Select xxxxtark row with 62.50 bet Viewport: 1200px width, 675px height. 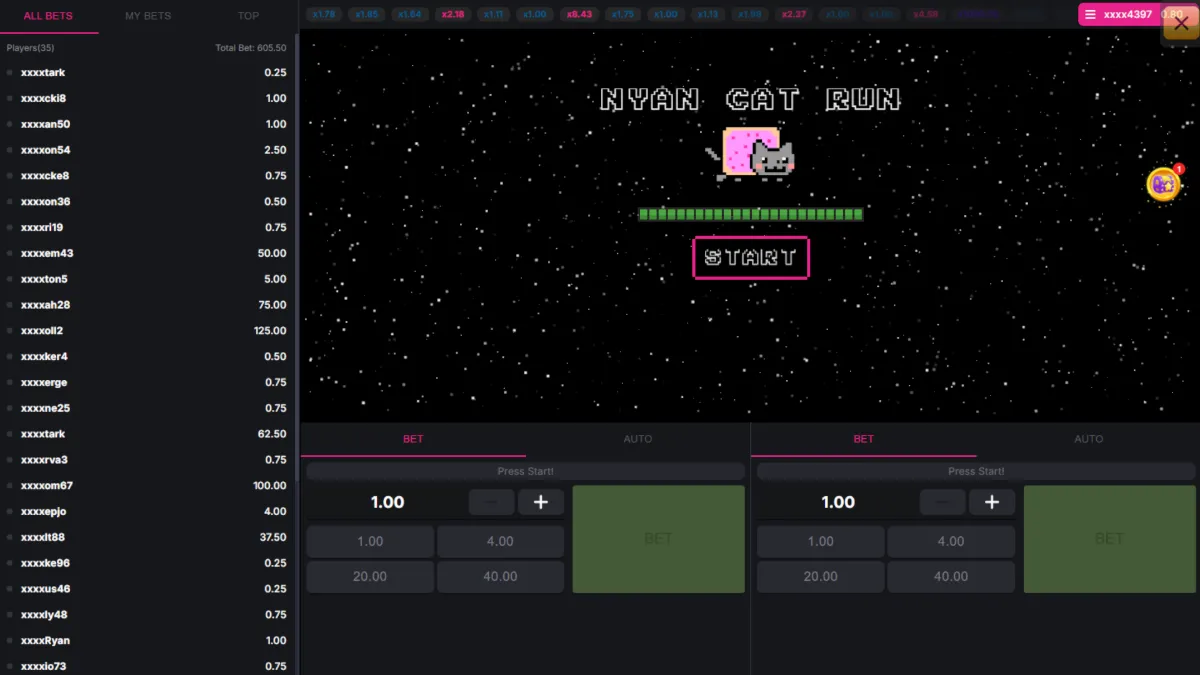pyautogui.click(x=147, y=434)
